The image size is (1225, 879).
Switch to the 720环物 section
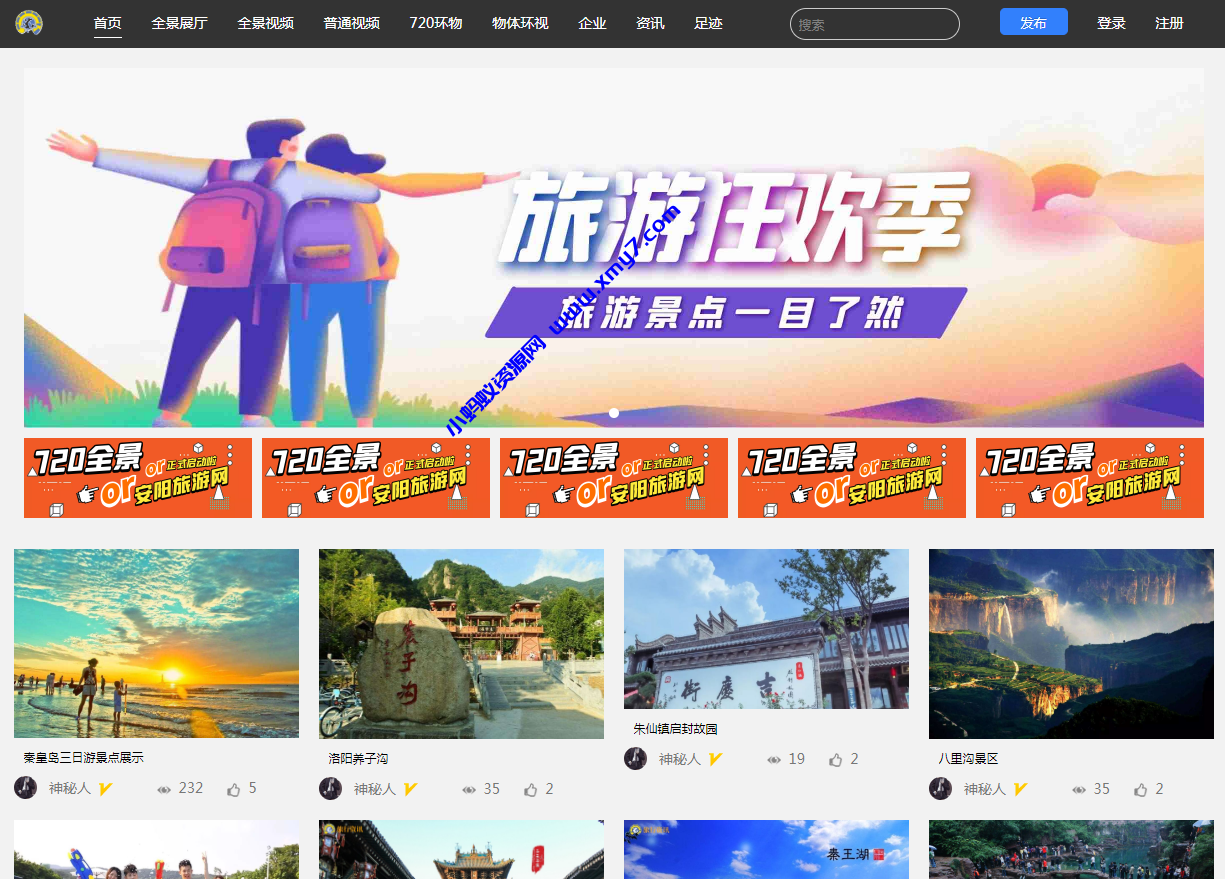[x=435, y=23]
